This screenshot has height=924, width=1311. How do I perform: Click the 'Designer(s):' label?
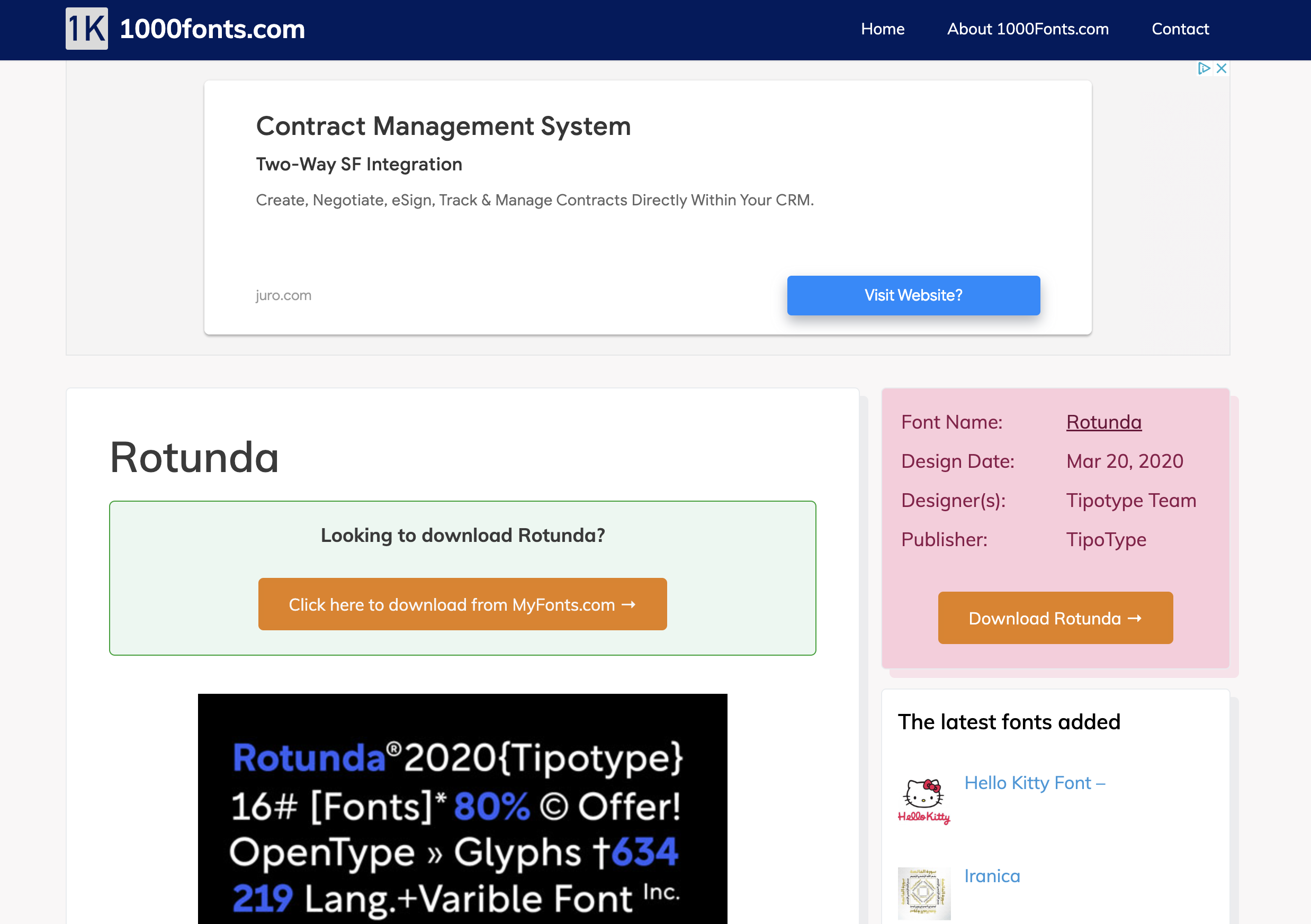pyautogui.click(x=953, y=501)
